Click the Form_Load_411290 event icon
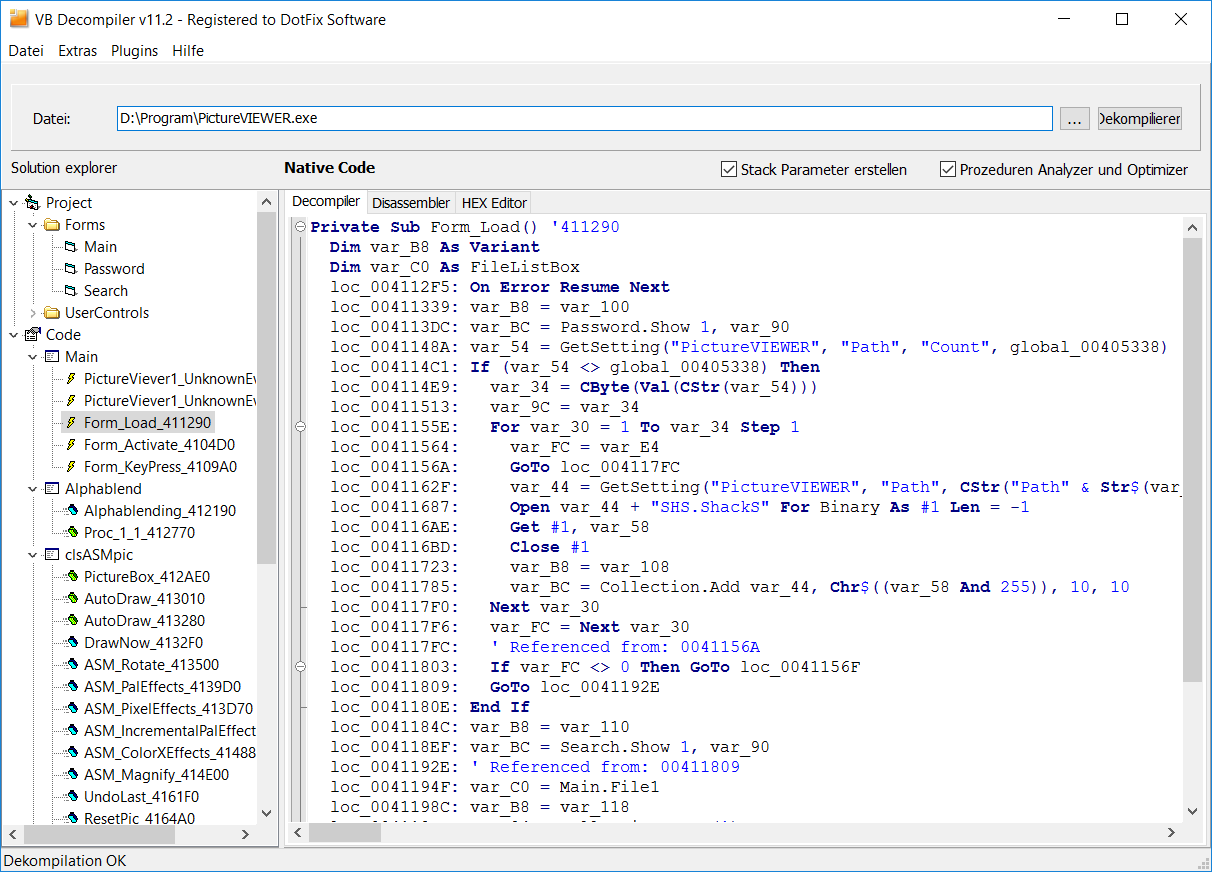 [x=70, y=423]
